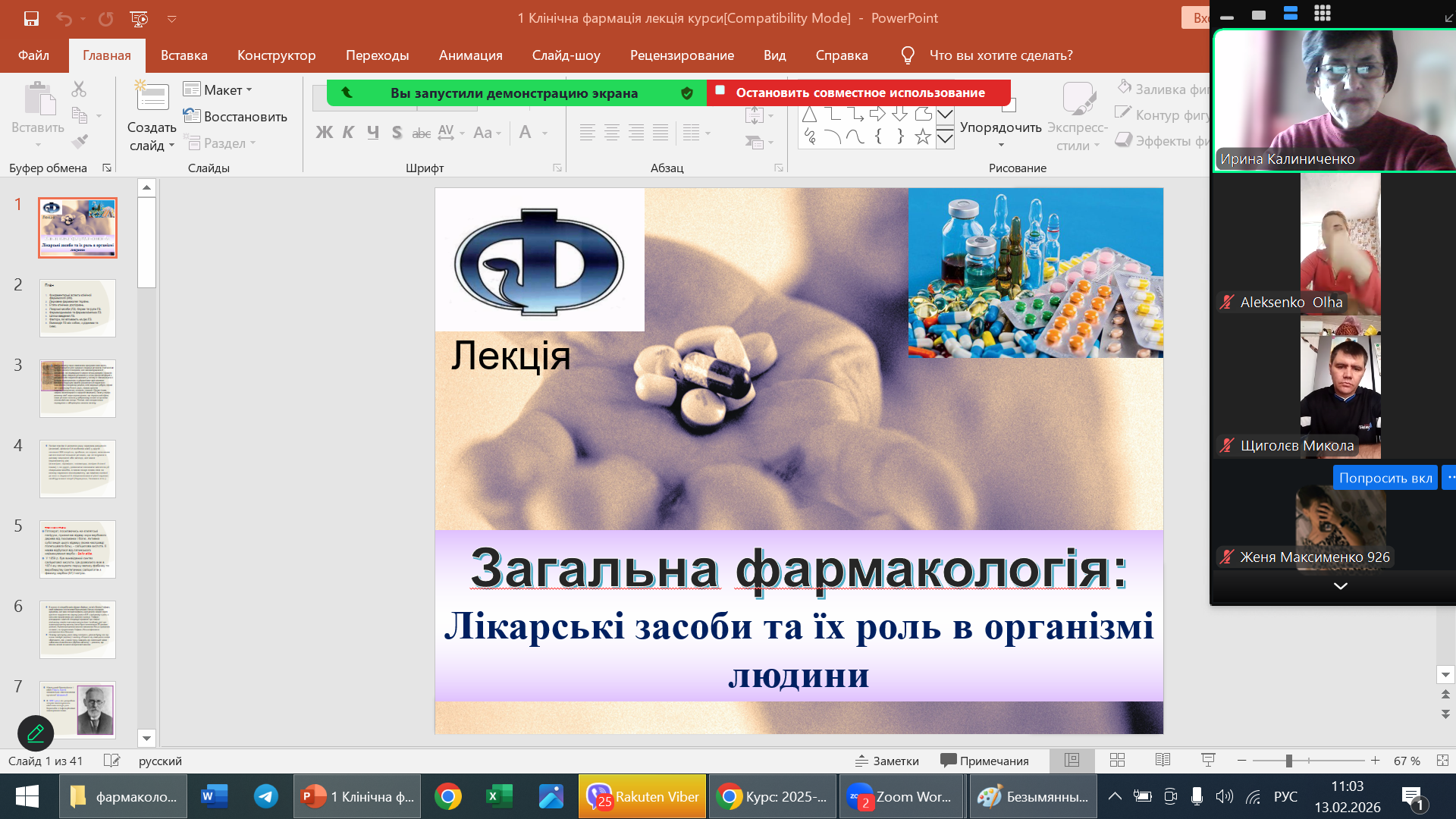
Task: Toggle Notes pane (Заметки)
Action: tap(887, 761)
